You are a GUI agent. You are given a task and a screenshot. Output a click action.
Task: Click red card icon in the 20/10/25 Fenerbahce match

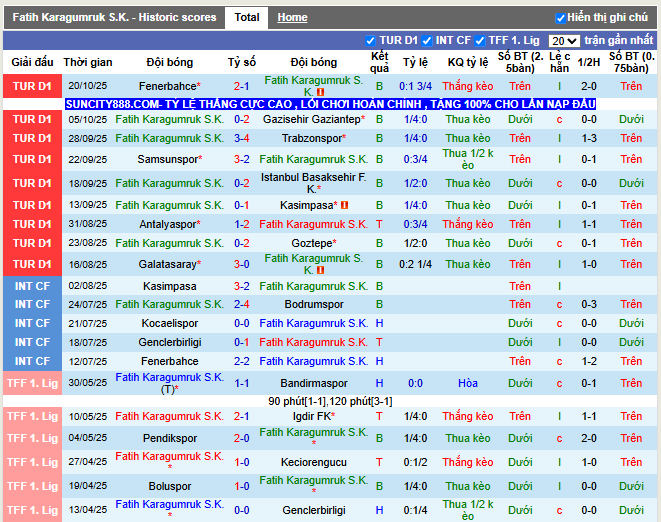320,93
